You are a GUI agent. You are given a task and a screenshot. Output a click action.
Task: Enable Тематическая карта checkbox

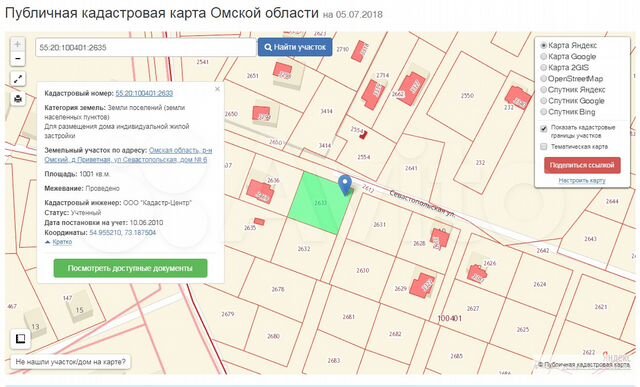(x=544, y=146)
